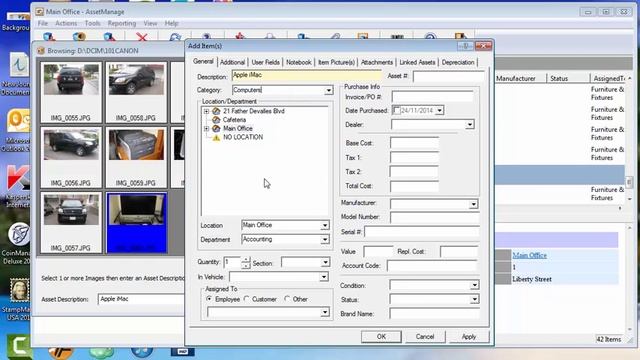
Task: Open the Condition dropdown
Action: click(474, 285)
